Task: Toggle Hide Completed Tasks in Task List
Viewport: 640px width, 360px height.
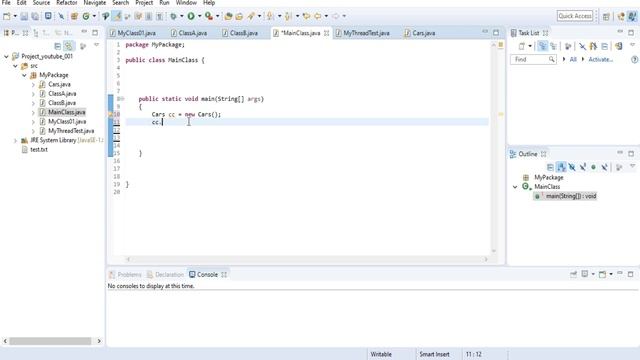Action: point(582,46)
